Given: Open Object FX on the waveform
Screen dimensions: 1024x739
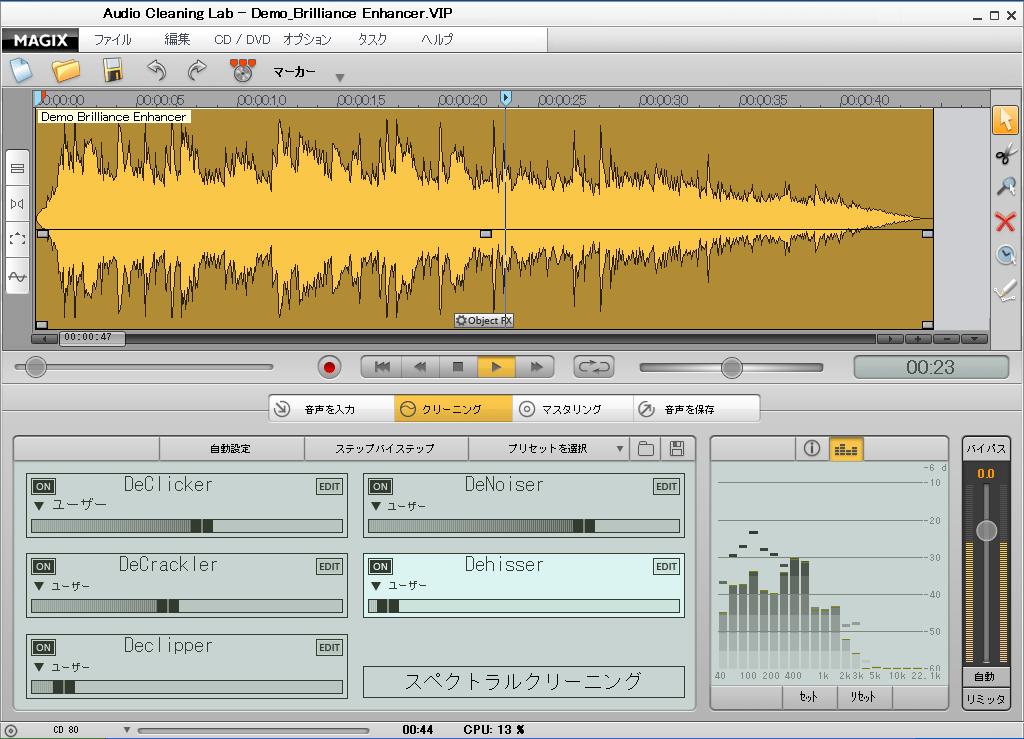Looking at the screenshot, I should (x=484, y=321).
